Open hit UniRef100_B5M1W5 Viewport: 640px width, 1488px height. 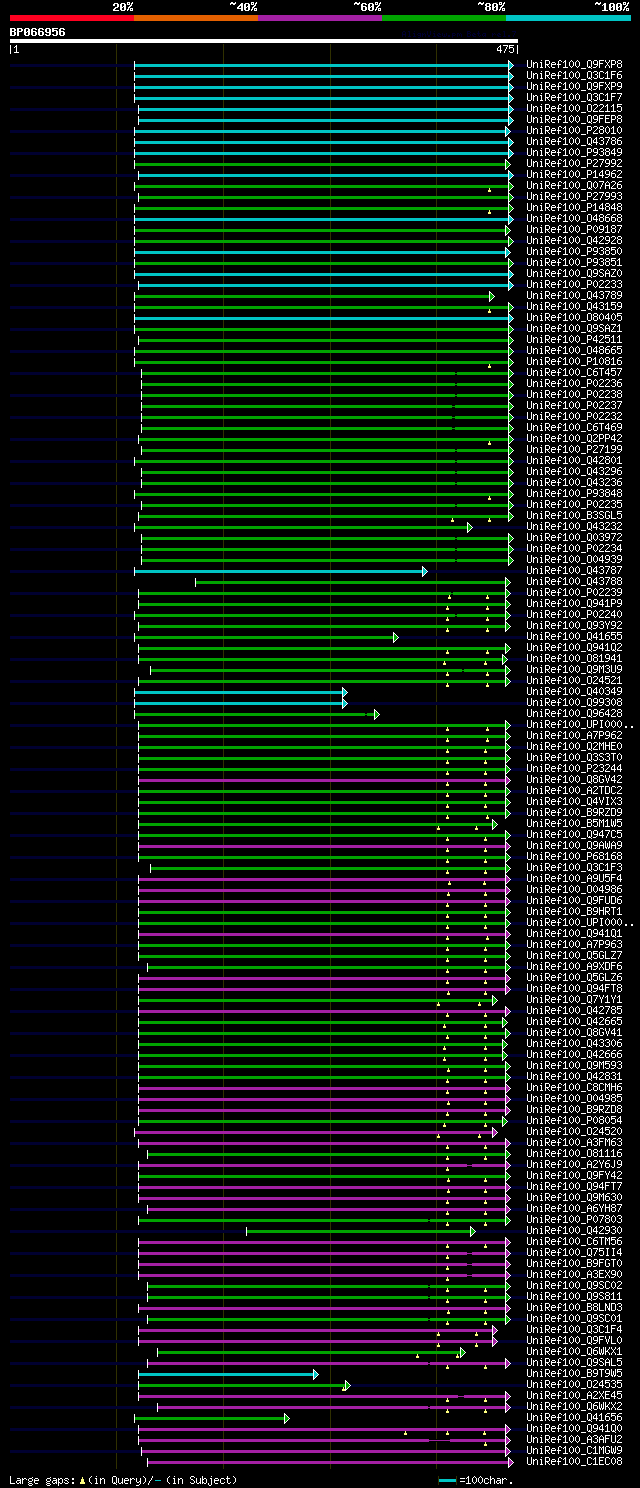click(x=574, y=824)
